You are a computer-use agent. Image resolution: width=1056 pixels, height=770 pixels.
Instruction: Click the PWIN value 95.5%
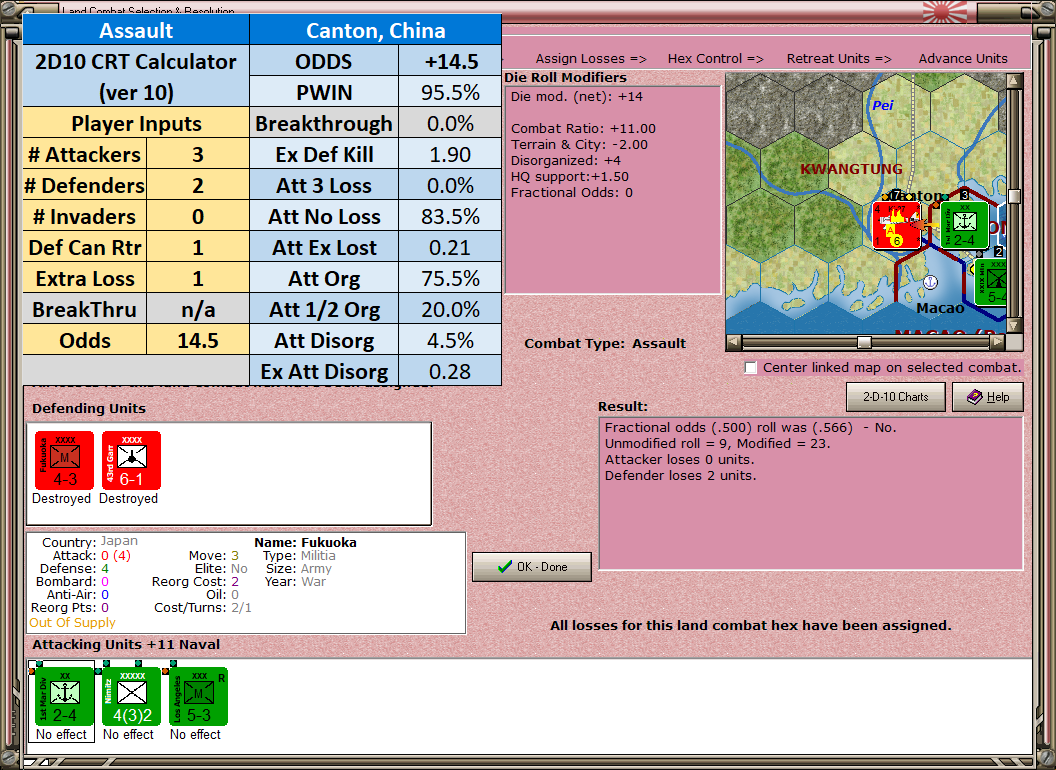click(x=450, y=92)
